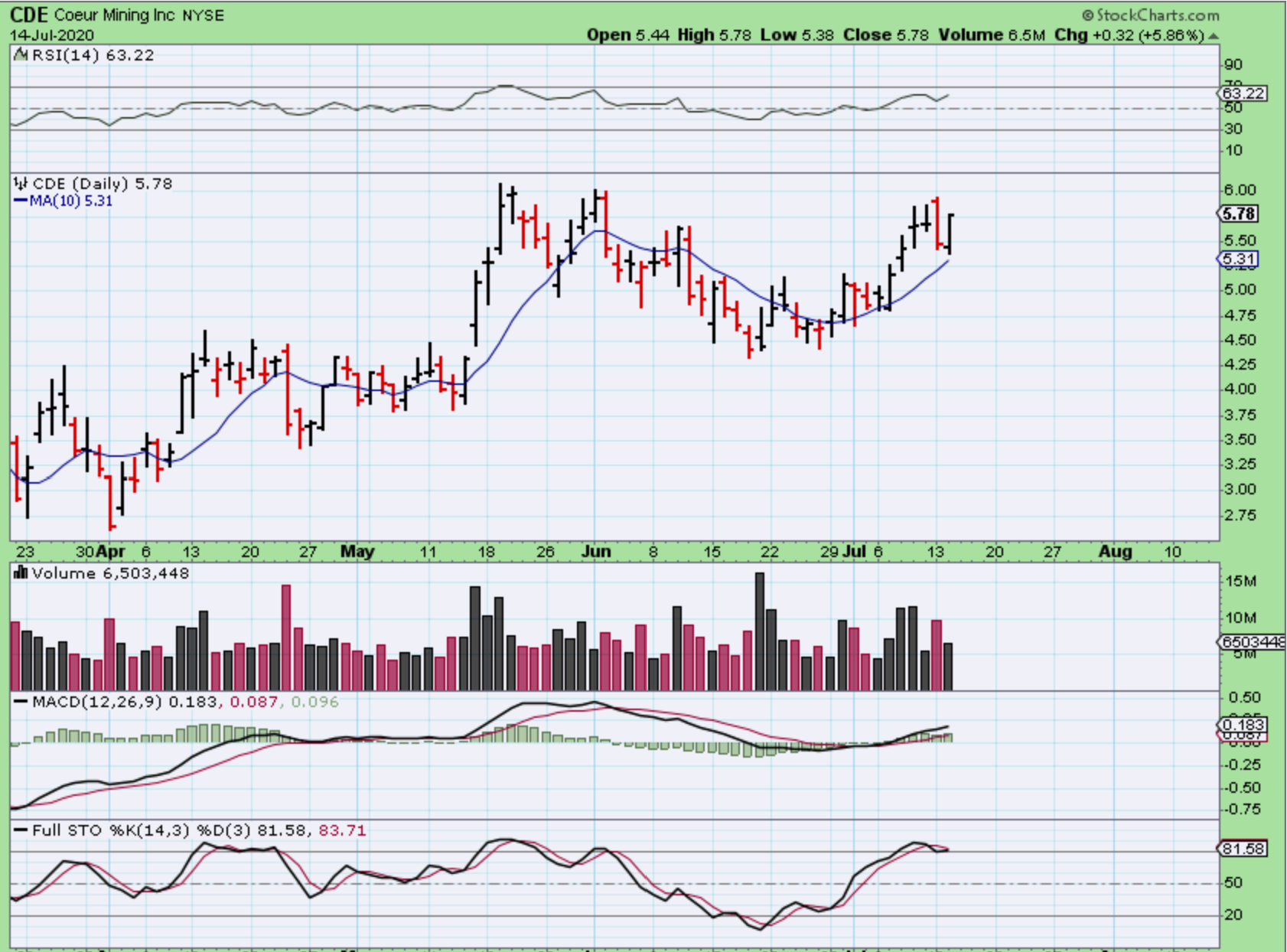Click the Apr month label on date axis
Viewport: 1287px width, 952px height.
(x=111, y=552)
